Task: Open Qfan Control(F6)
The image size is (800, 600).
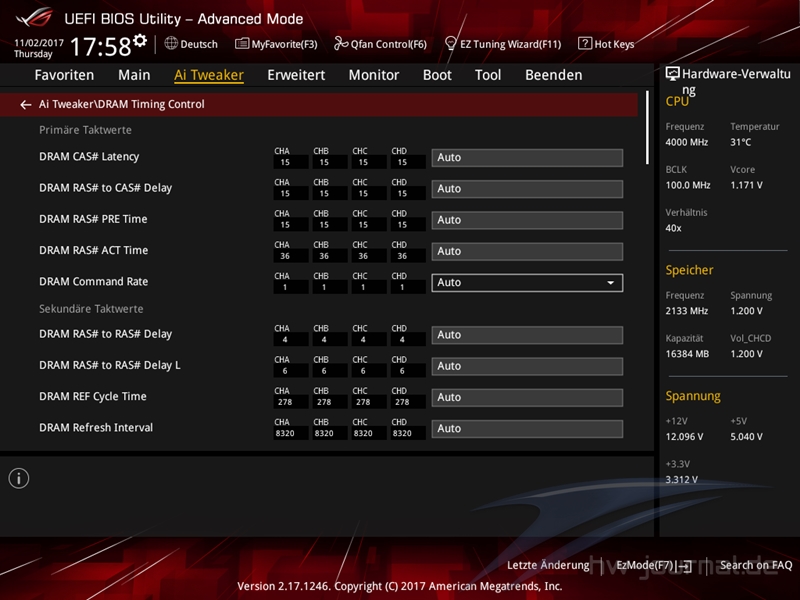Action: pos(389,44)
